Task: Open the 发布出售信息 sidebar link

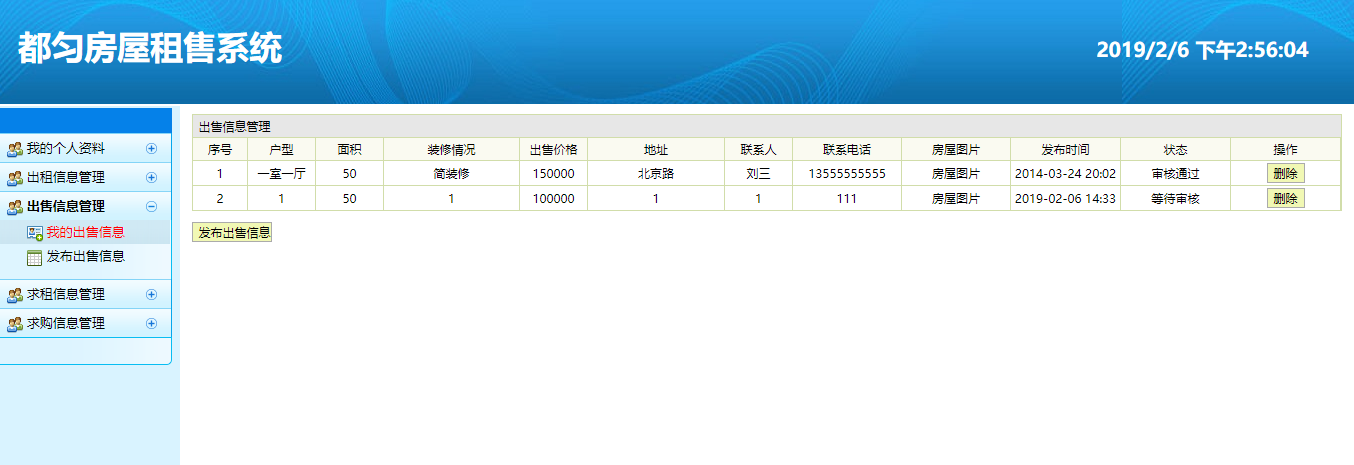Action: 85,256
